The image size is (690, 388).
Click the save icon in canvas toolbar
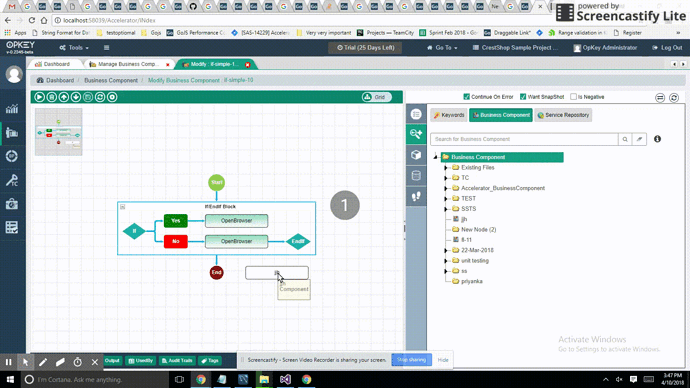[88, 97]
